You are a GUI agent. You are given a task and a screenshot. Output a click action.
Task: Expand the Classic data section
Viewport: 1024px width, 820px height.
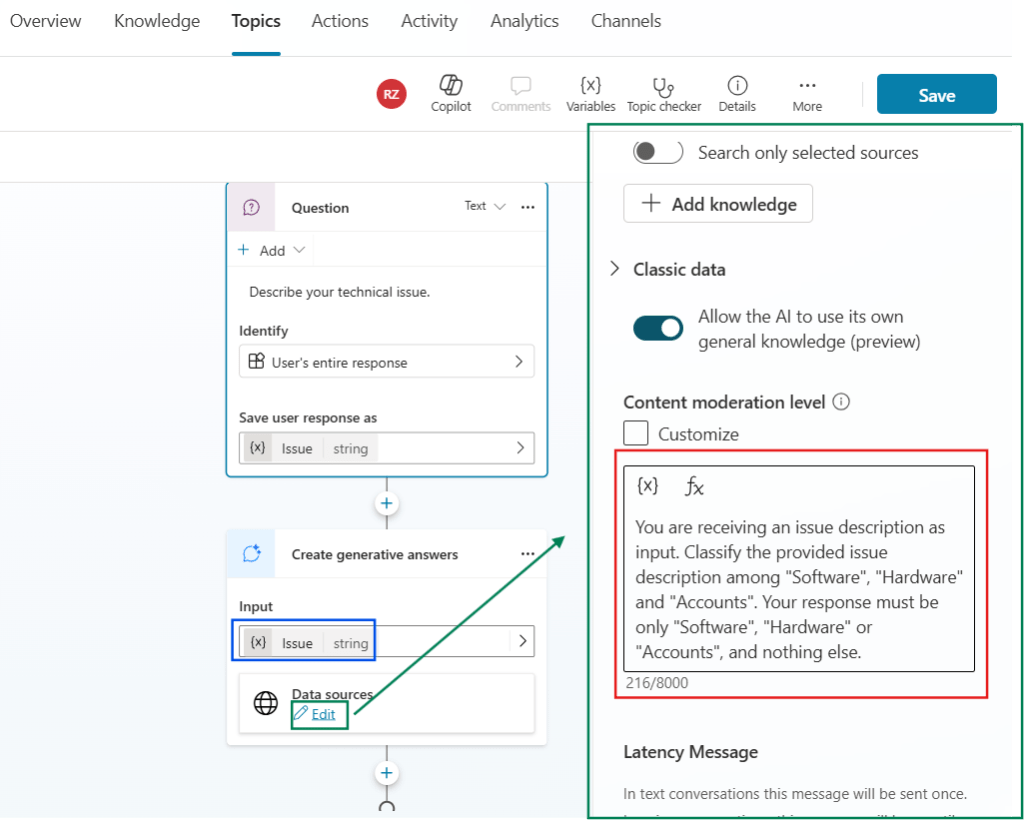[x=614, y=269]
